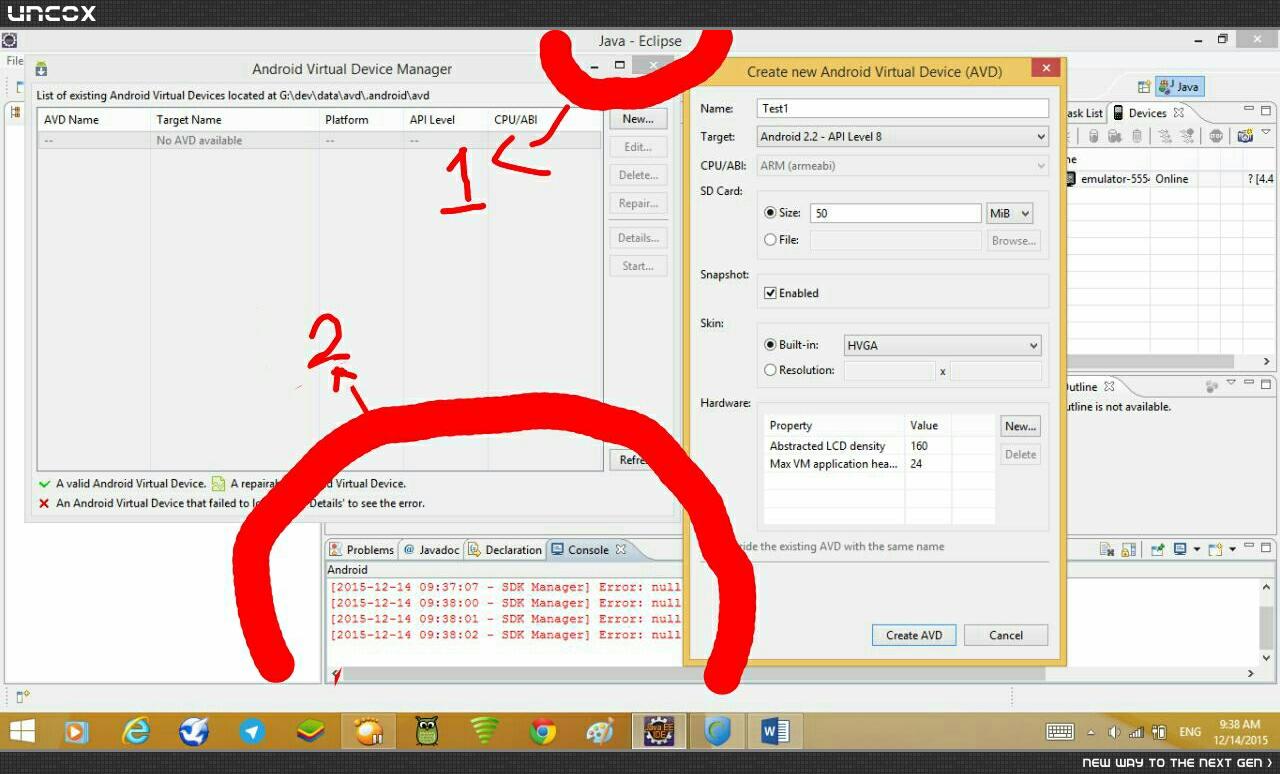Click the Dump HPROF file icon in Devices
The height and width of the screenshot is (774, 1280).
1115,137
